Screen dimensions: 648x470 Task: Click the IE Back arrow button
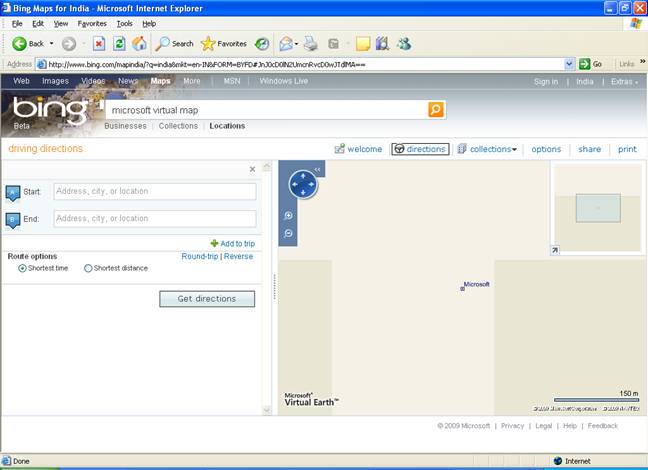coord(19,43)
